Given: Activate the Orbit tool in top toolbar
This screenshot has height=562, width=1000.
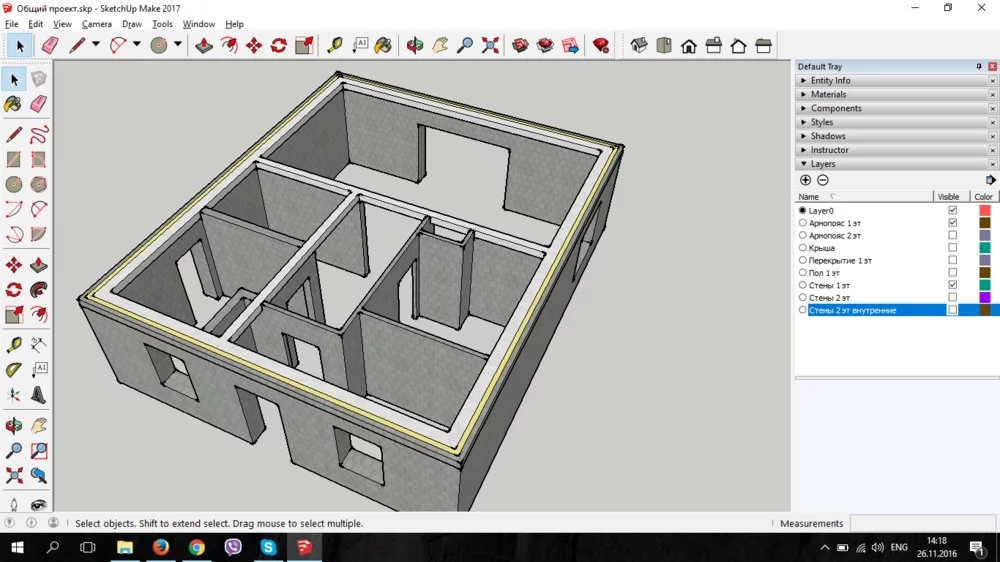Looking at the screenshot, I should point(415,45).
